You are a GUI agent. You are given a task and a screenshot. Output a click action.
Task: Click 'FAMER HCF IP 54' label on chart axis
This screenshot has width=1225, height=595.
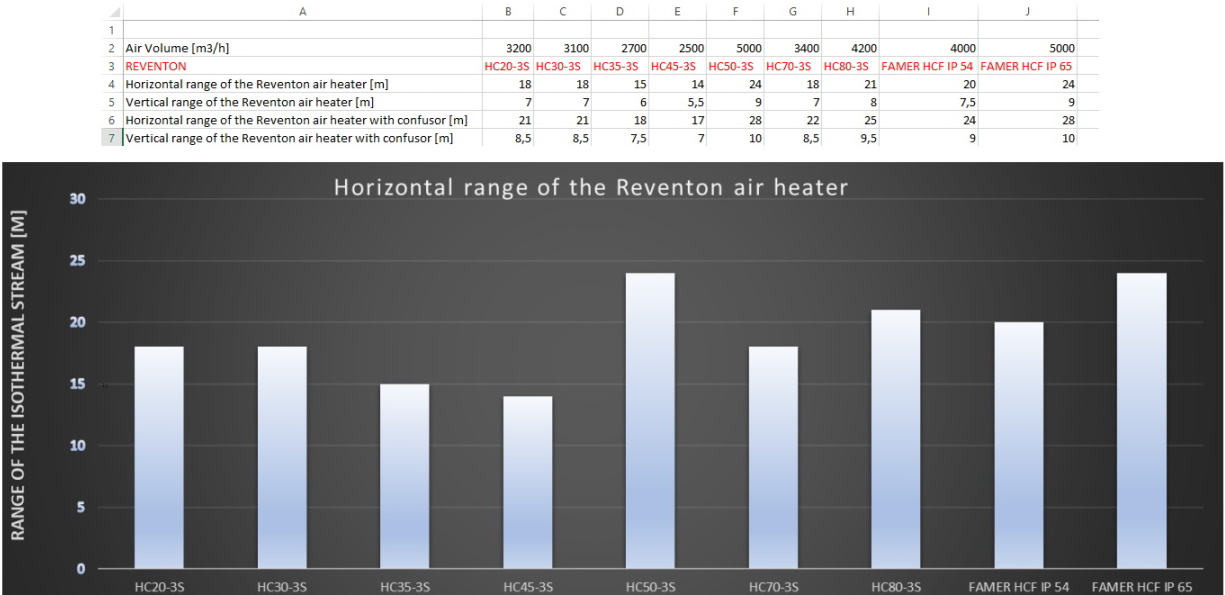click(1019, 587)
